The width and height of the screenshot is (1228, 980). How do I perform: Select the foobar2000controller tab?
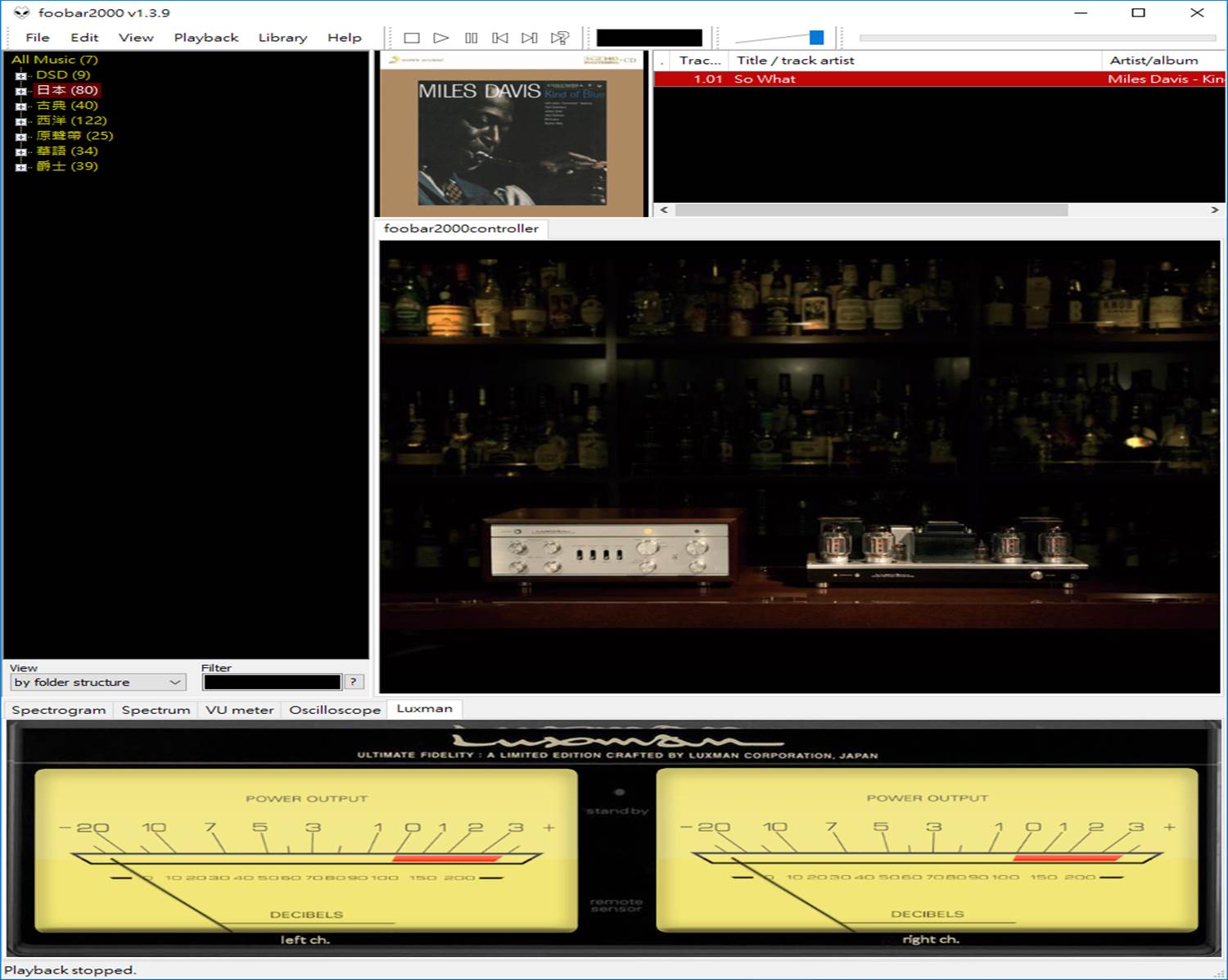[x=461, y=228]
